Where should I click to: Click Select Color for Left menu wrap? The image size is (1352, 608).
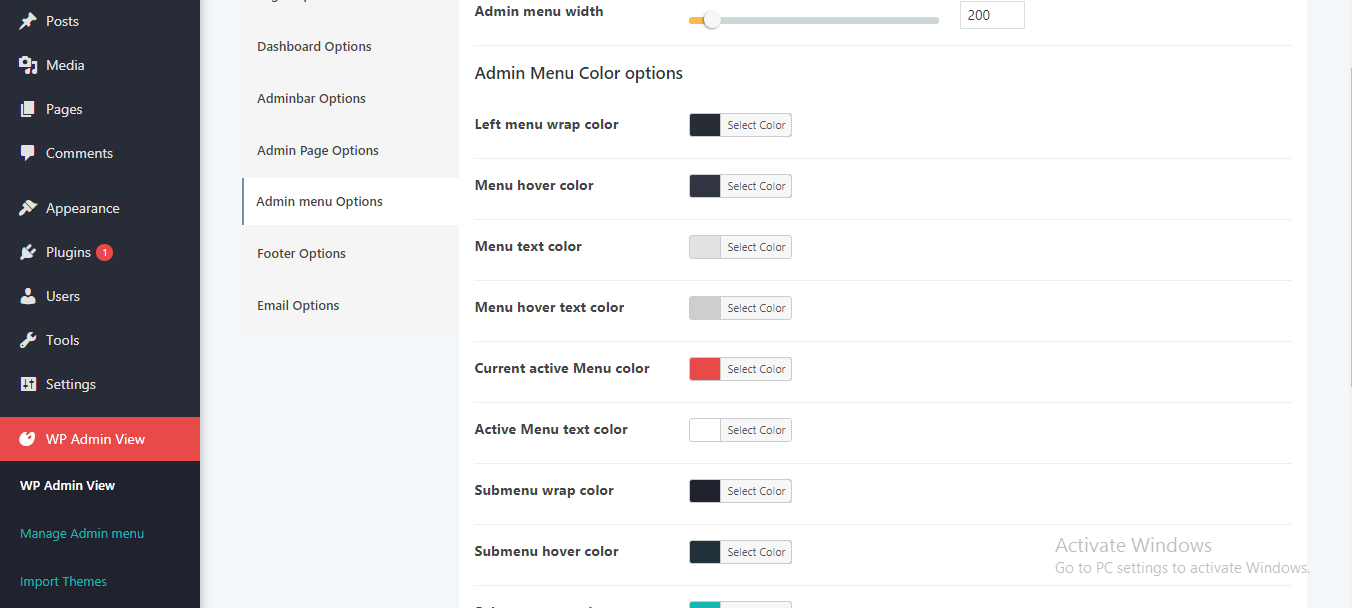tap(756, 125)
